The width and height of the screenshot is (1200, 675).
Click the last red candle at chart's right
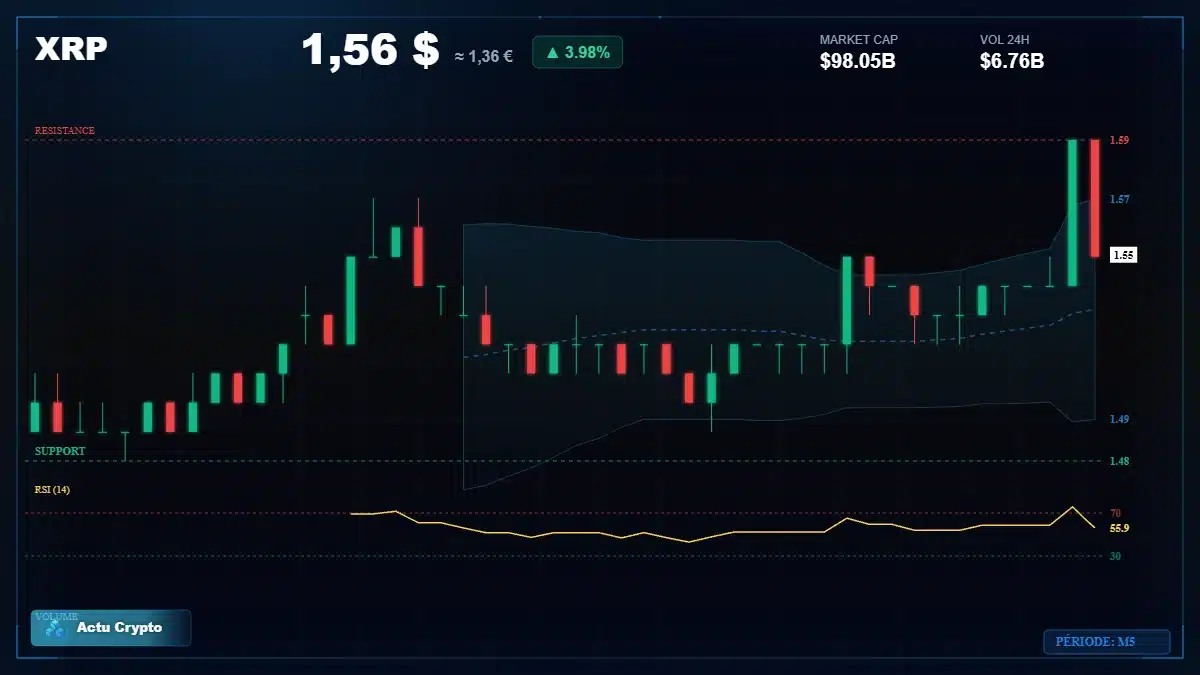pyautogui.click(x=1095, y=198)
